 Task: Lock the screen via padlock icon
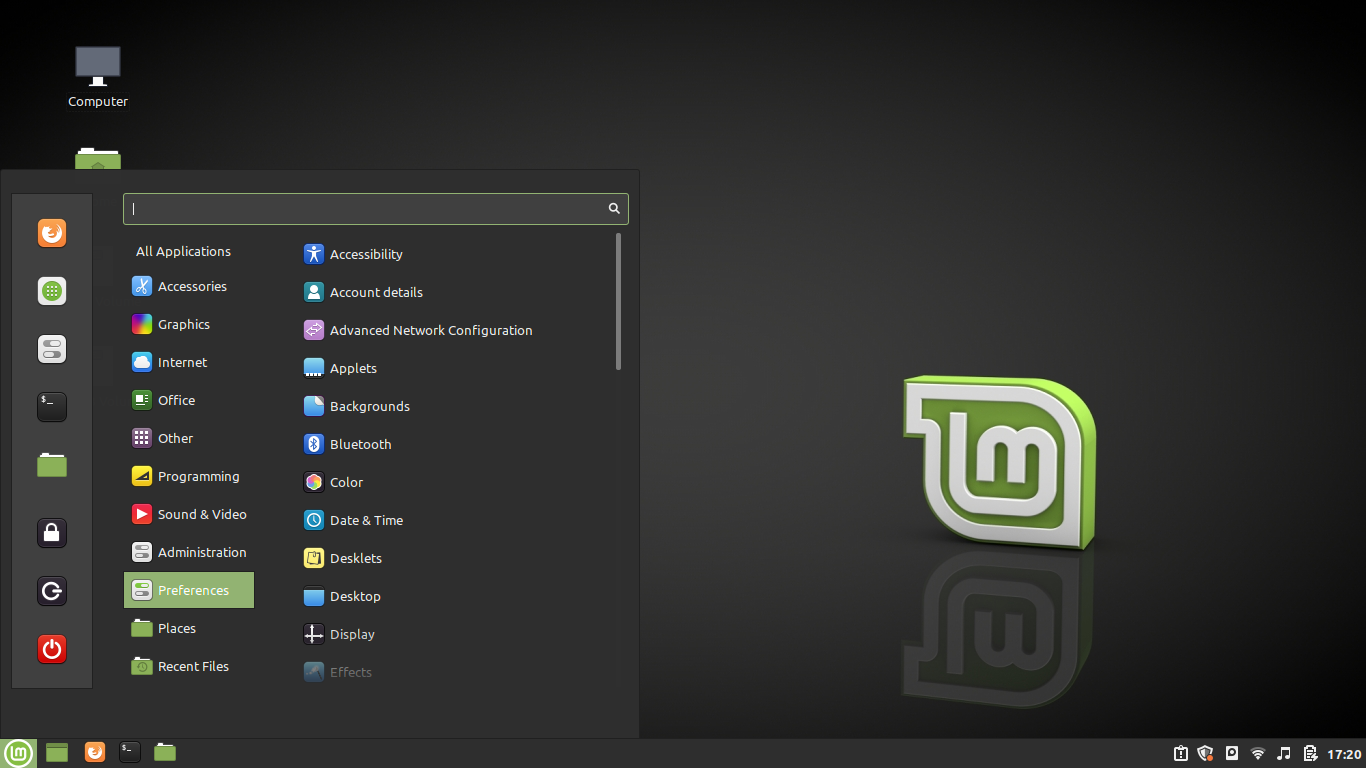coord(52,533)
